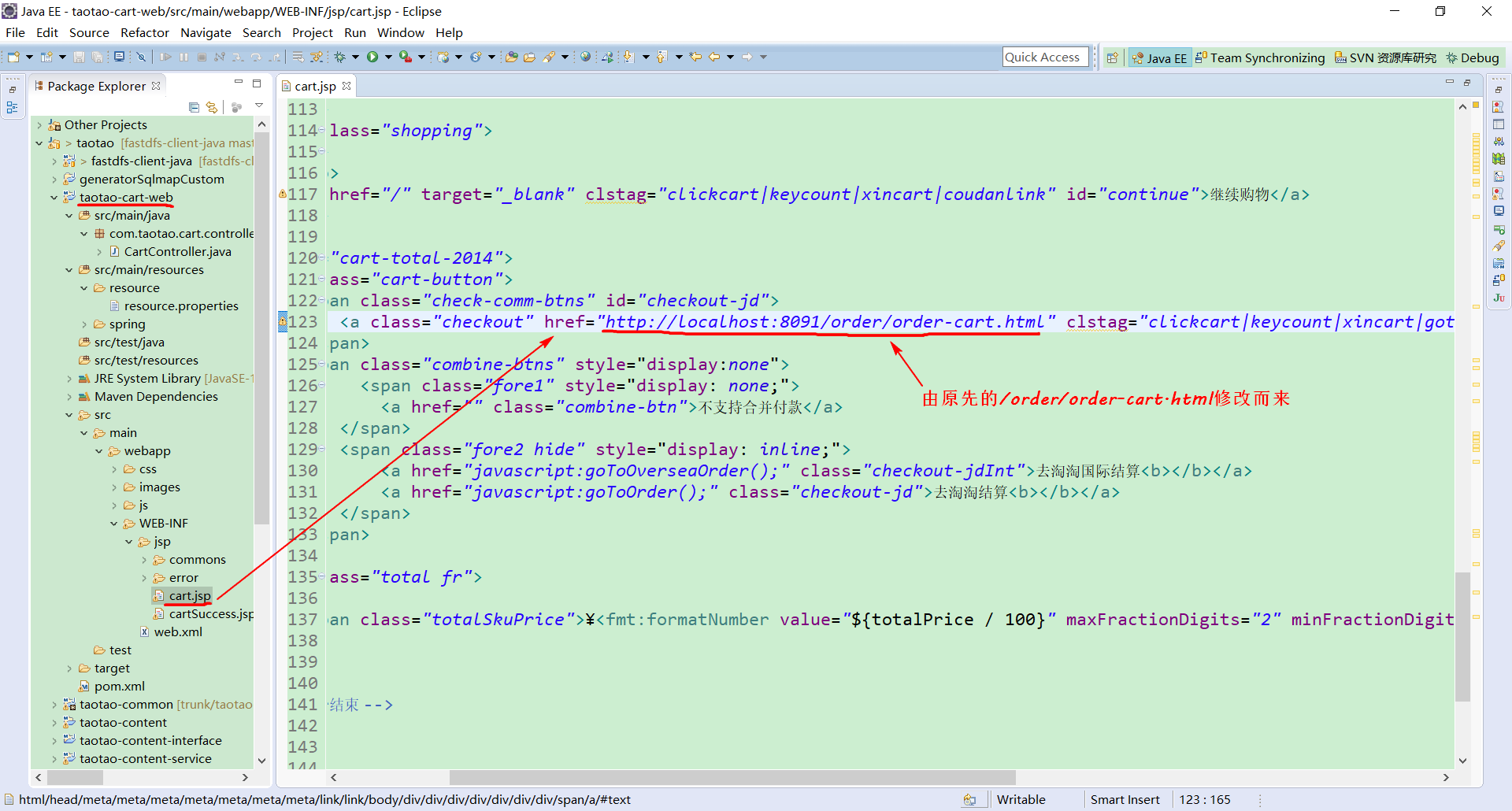Image resolution: width=1512 pixels, height=811 pixels.
Task: Click the Save toolbar icon
Action: point(79,57)
